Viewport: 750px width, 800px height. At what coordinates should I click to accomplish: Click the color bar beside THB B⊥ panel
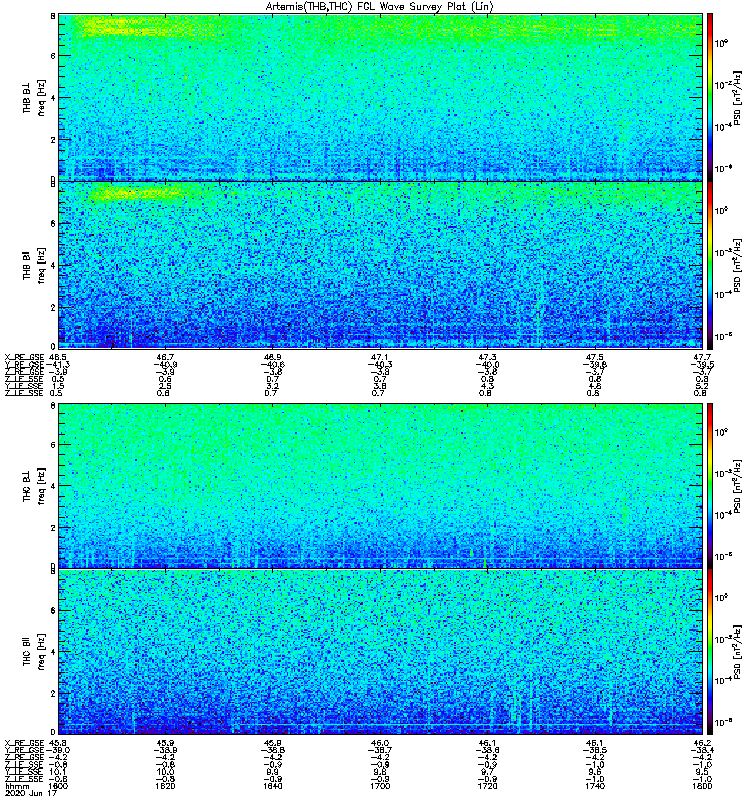710,97
